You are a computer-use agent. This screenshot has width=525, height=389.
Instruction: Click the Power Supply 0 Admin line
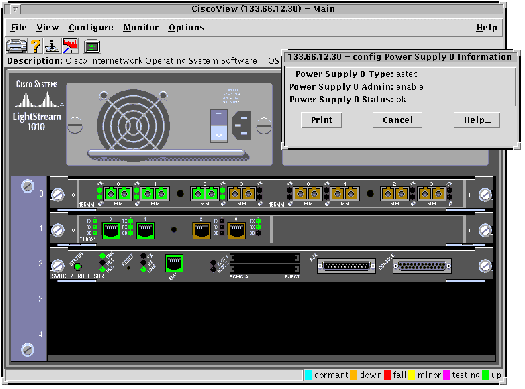(x=356, y=87)
